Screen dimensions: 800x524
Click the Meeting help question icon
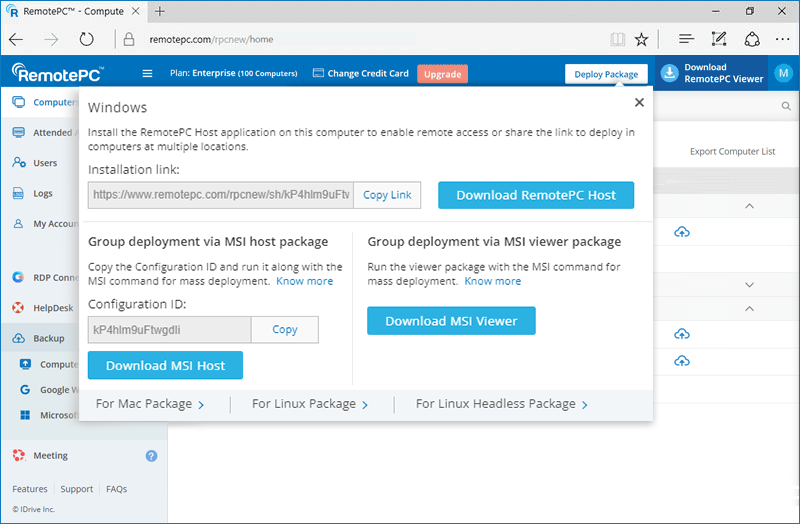(x=151, y=456)
